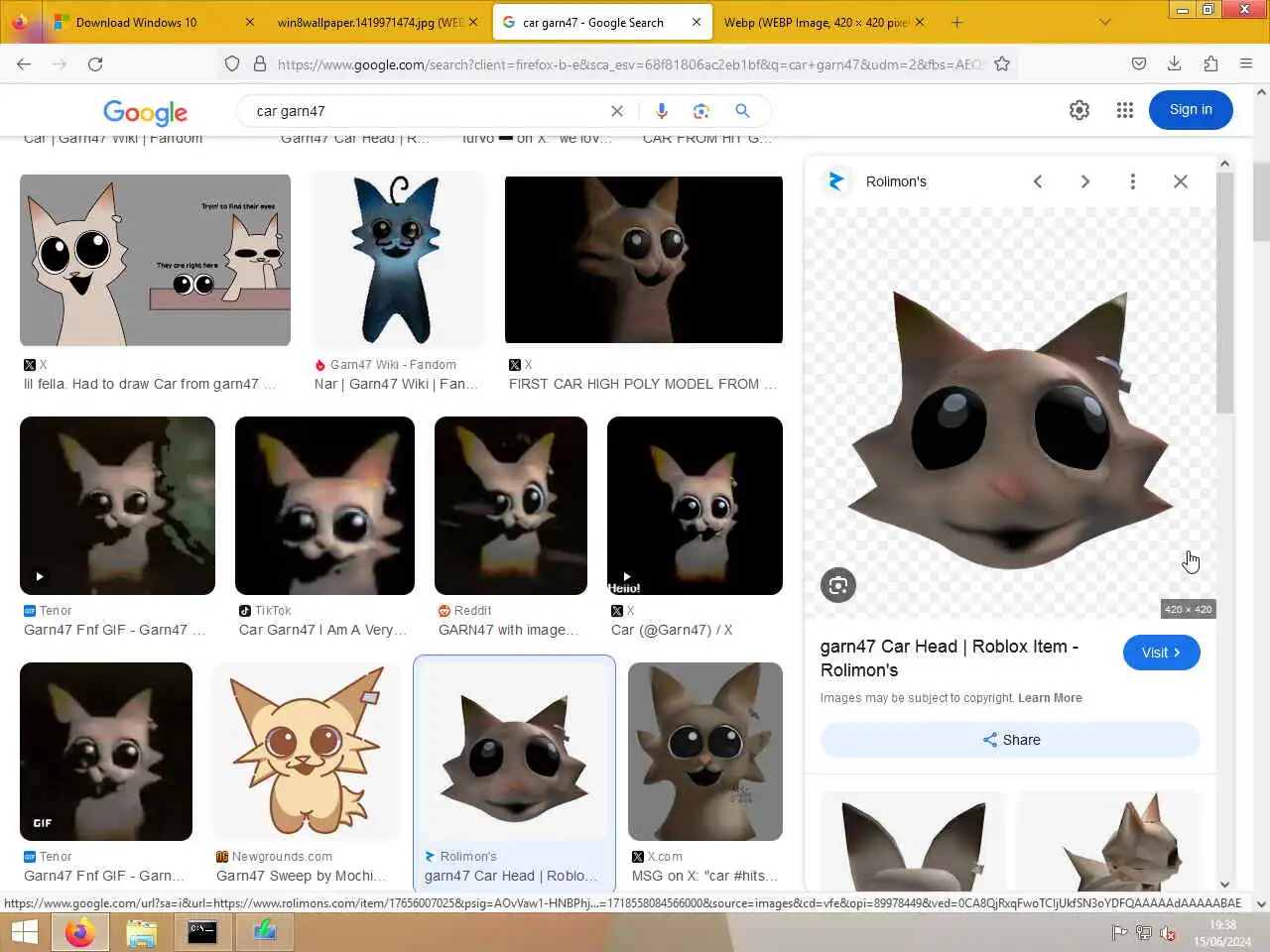This screenshot has height=952, width=1270.
Task: Open Reddit GARN47 with image result
Action: [x=511, y=506]
